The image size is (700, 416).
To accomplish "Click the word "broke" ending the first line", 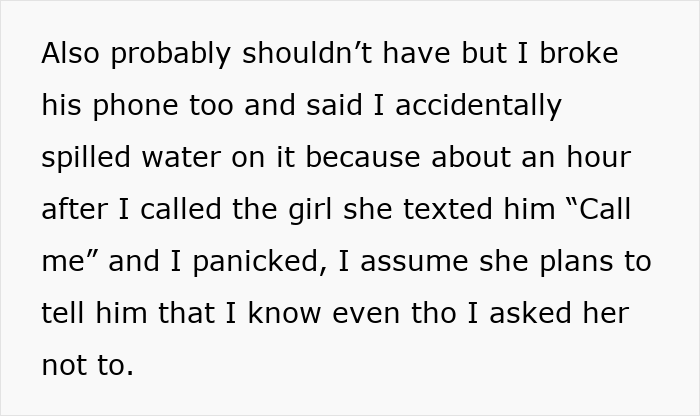I will click(x=579, y=54).
